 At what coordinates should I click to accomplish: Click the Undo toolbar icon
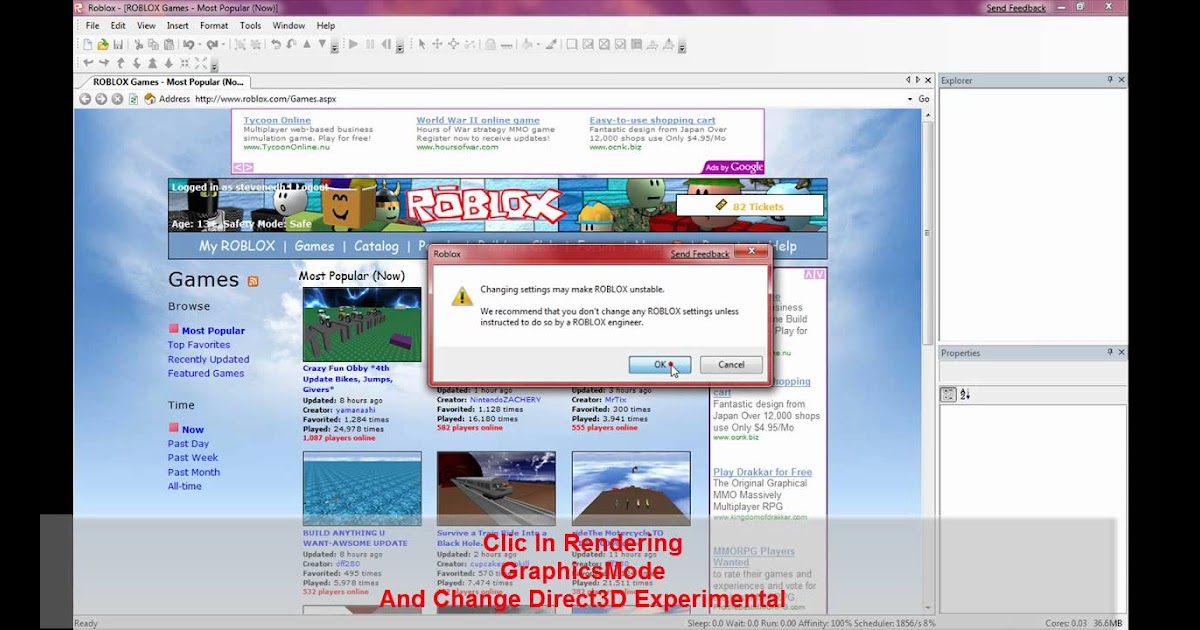coord(188,44)
